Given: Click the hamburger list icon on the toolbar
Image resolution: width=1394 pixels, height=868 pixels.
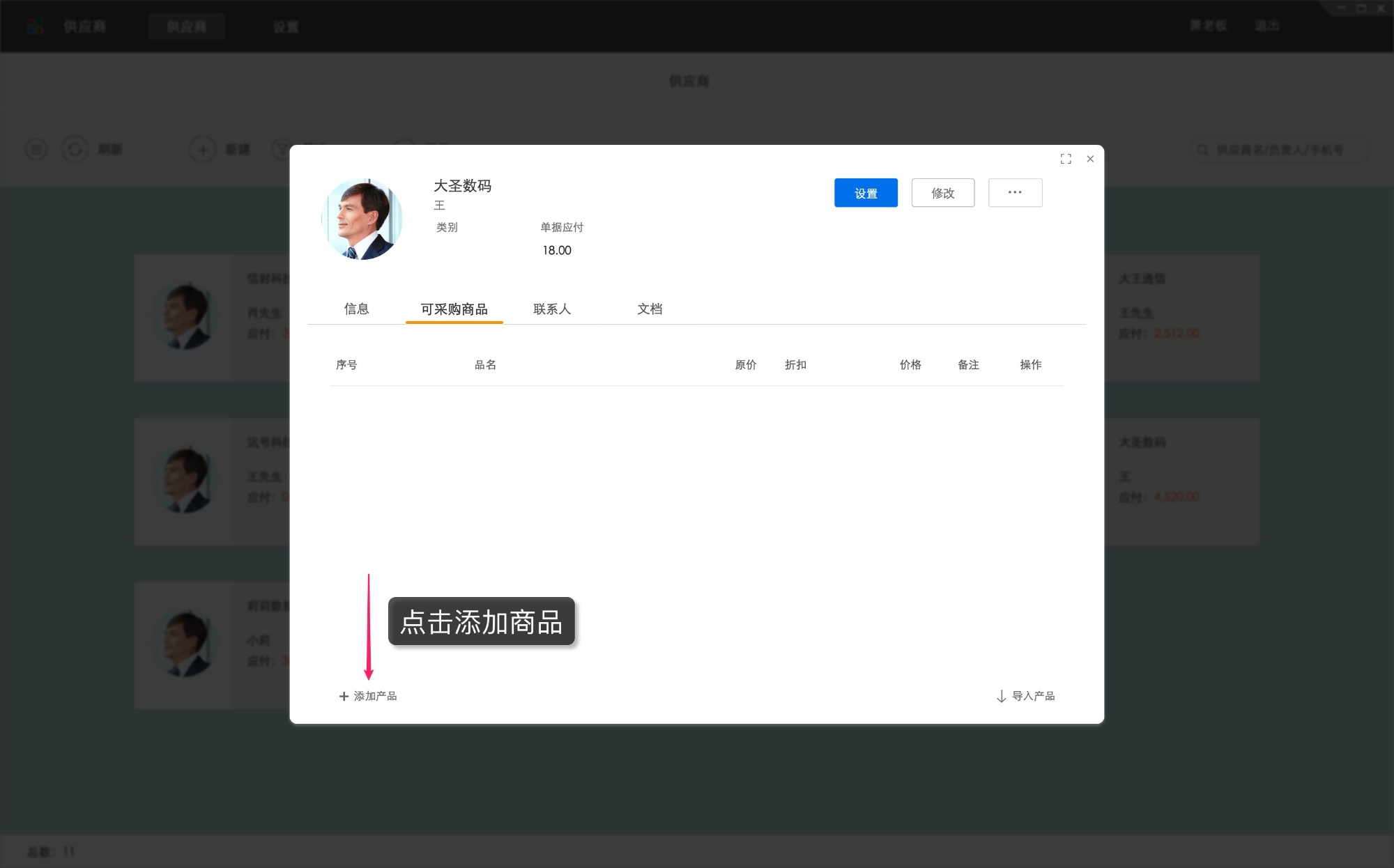Looking at the screenshot, I should [x=36, y=149].
